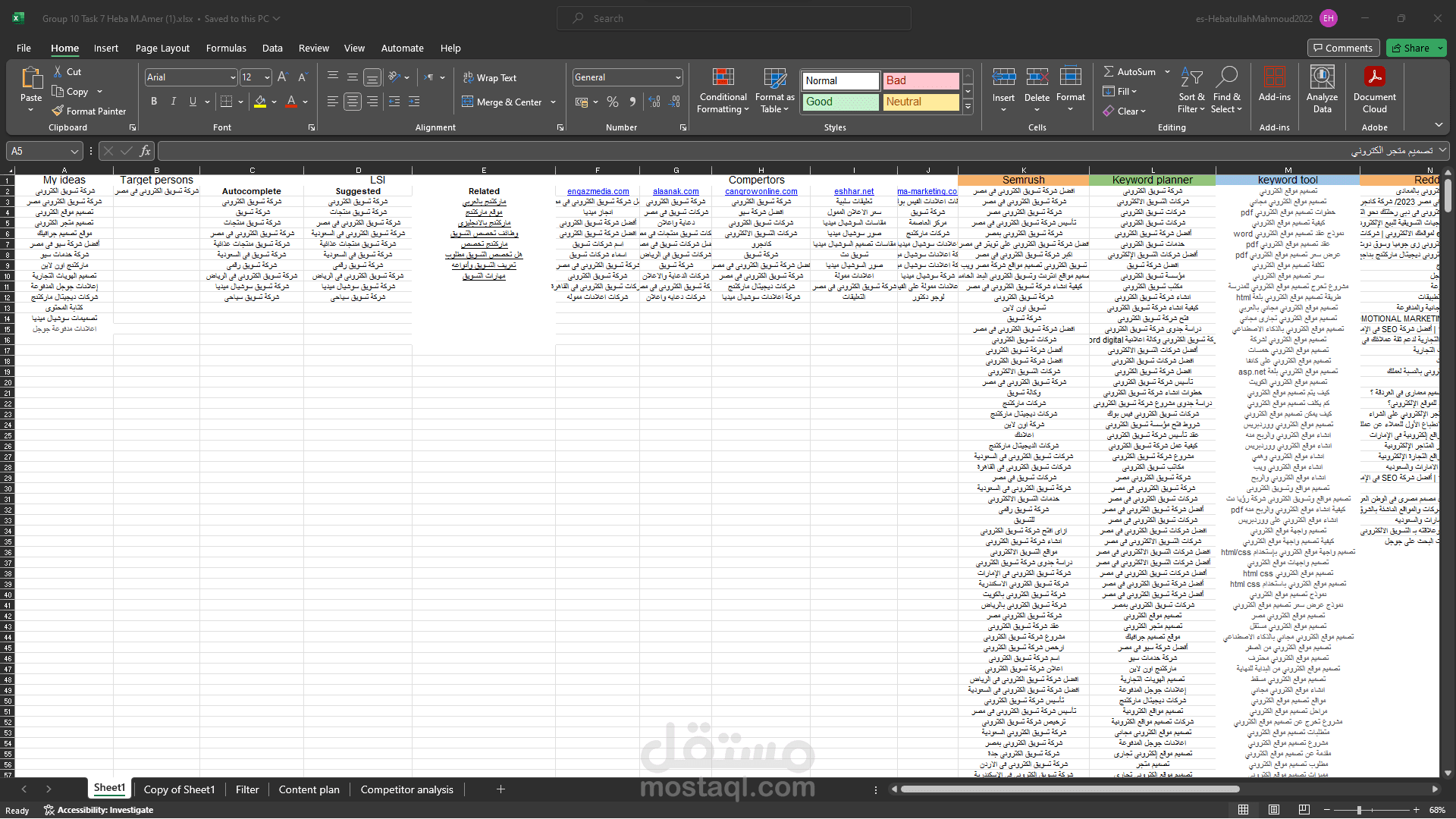Screen dimensions: 1456x819
Task: Click the AutoSum sigma icon
Action: pyautogui.click(x=1109, y=72)
